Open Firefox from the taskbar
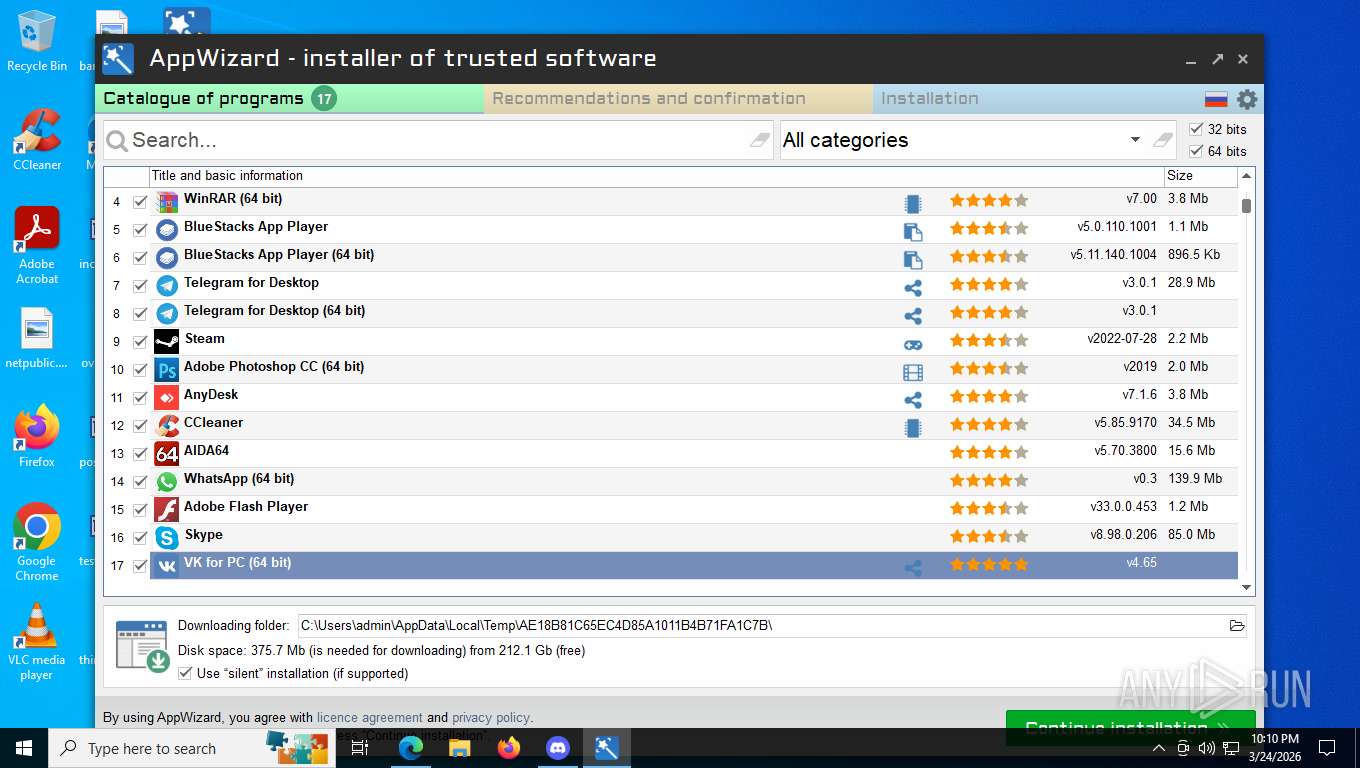This screenshot has width=1360, height=768. 509,748
